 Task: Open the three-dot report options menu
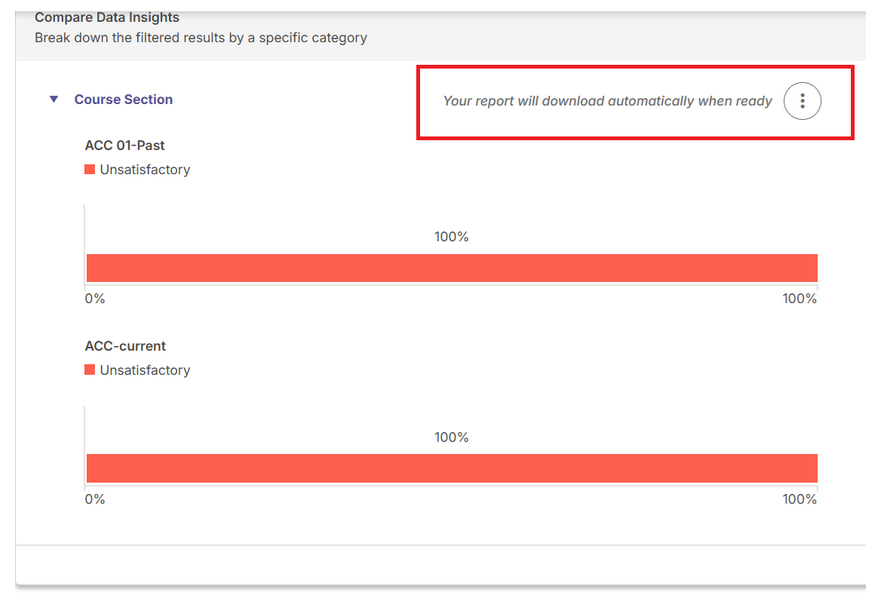[x=802, y=101]
